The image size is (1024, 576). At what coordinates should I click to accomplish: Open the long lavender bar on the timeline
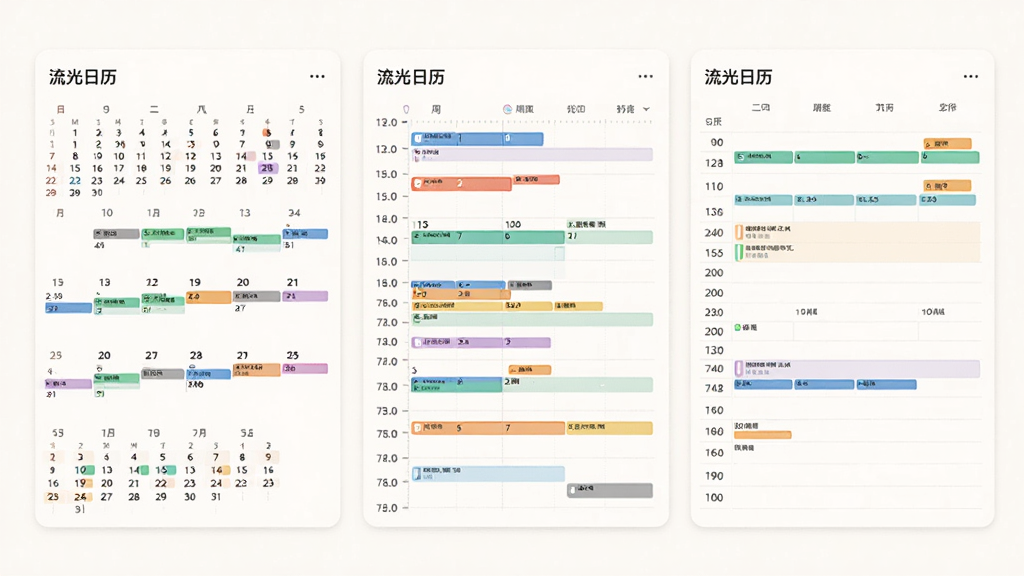(x=532, y=154)
